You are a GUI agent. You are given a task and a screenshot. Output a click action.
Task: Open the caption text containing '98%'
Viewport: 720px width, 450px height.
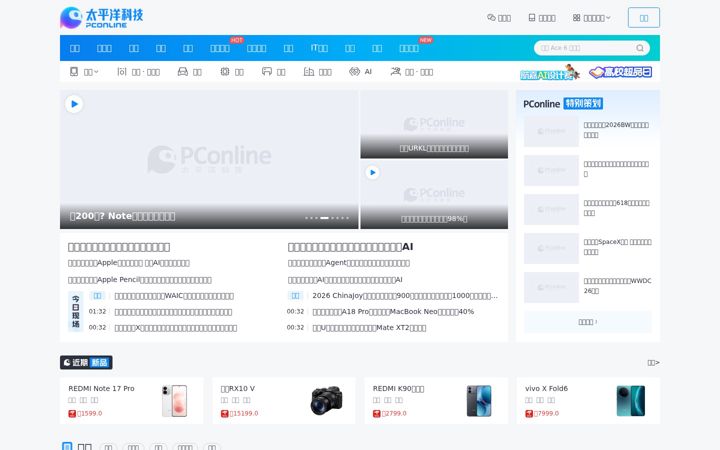tap(434, 219)
